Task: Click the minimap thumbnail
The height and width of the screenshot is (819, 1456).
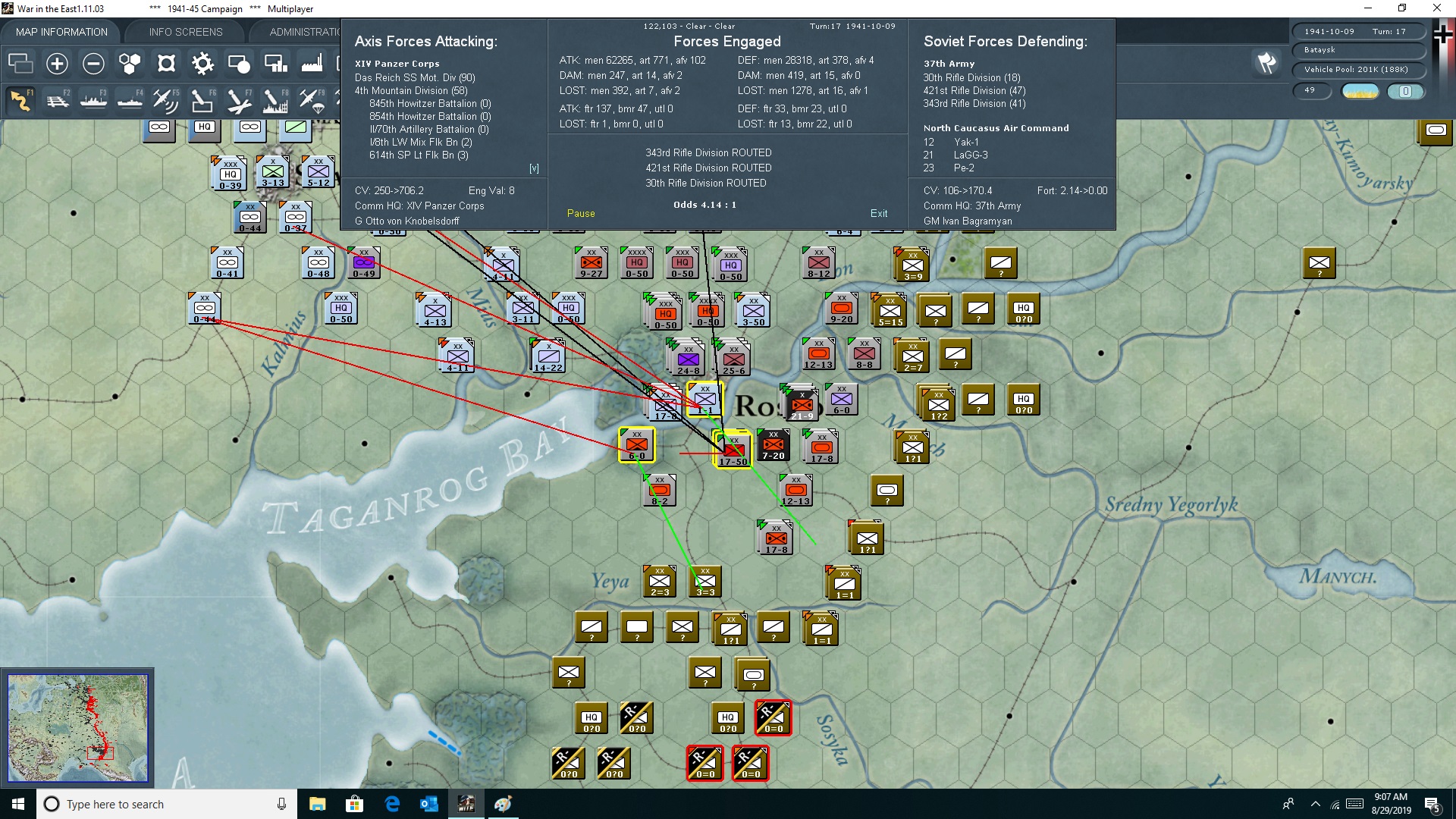Action: tap(78, 728)
